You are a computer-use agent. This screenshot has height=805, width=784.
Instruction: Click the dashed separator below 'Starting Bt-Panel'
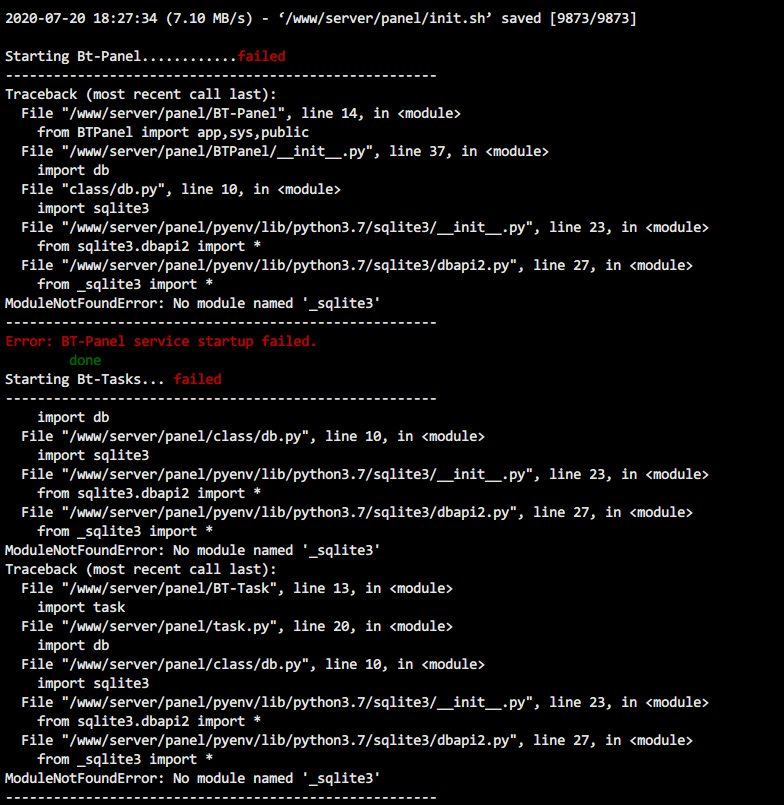pos(221,75)
